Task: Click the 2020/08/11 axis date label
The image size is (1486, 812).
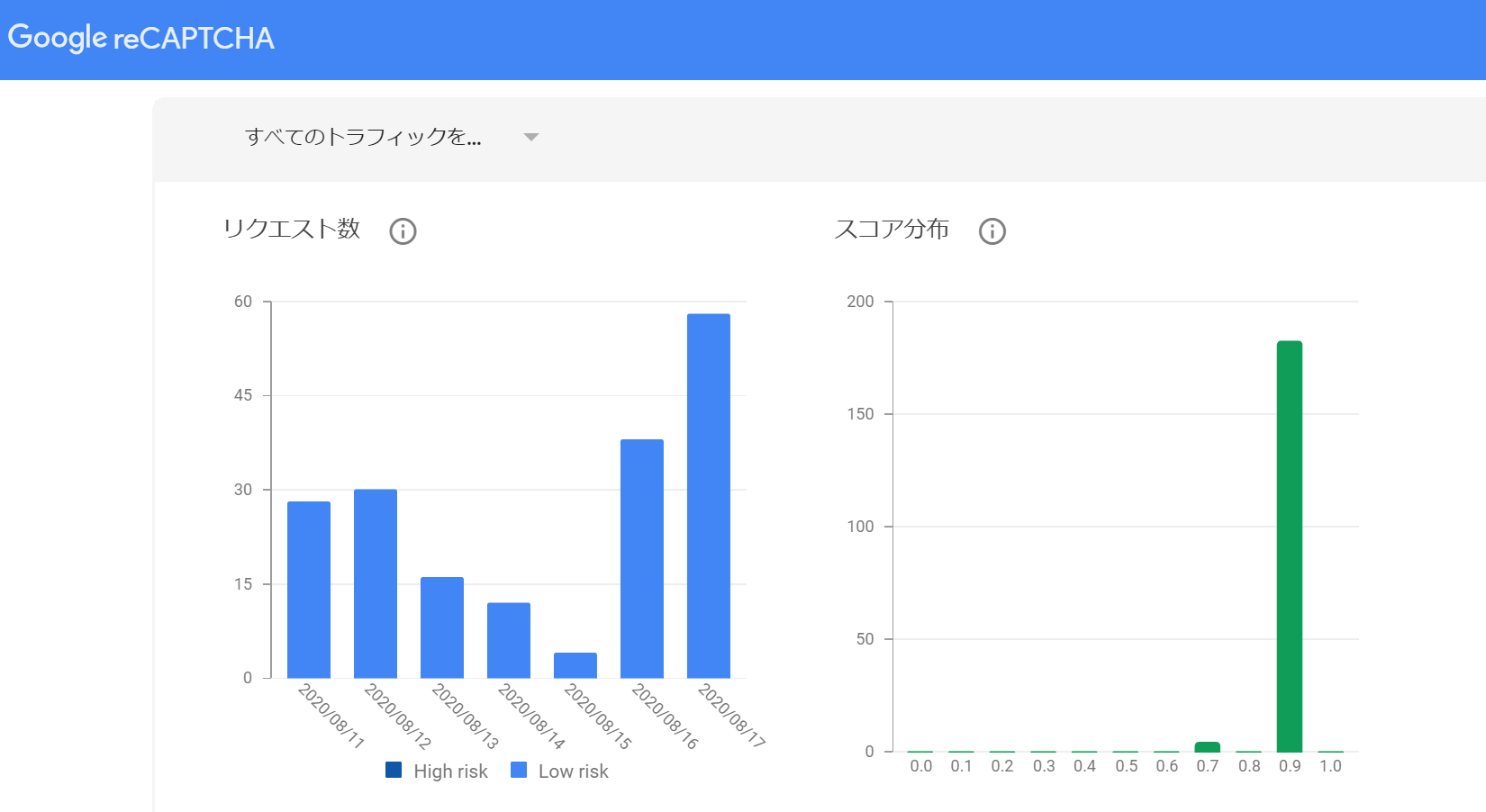Action: 331,716
